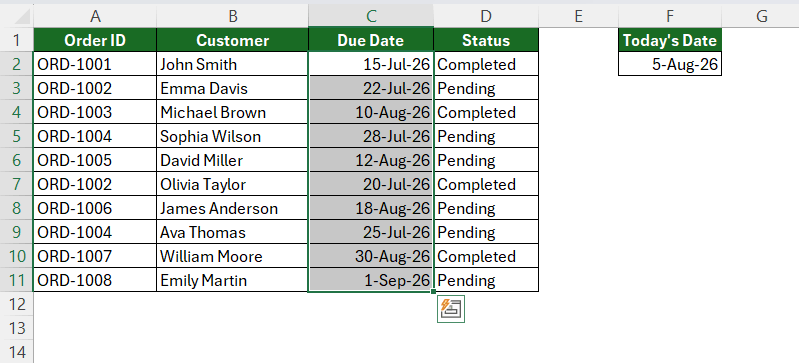Select Emily Martin's Pending status cell
799x363 pixels.
coord(486,280)
